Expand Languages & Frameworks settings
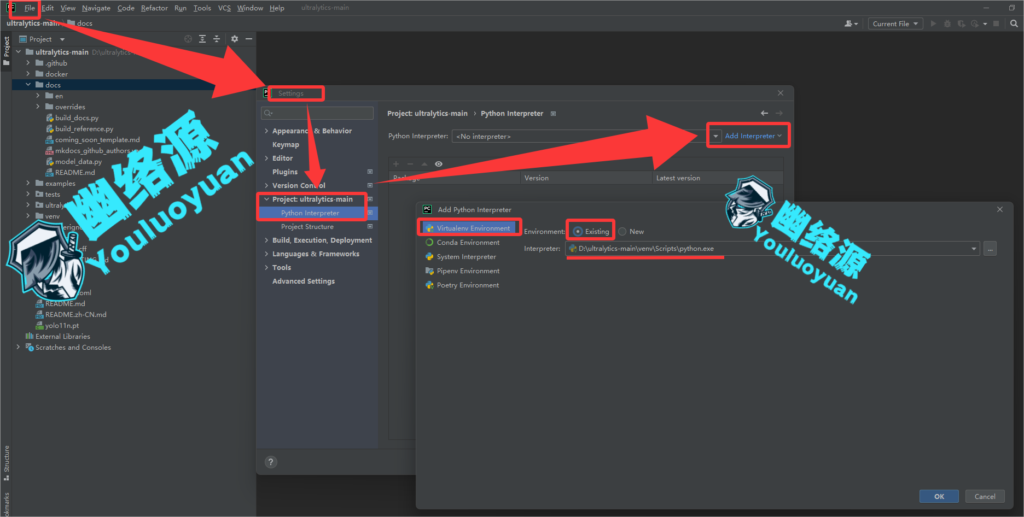This screenshot has height=517, width=1024. click(266, 254)
